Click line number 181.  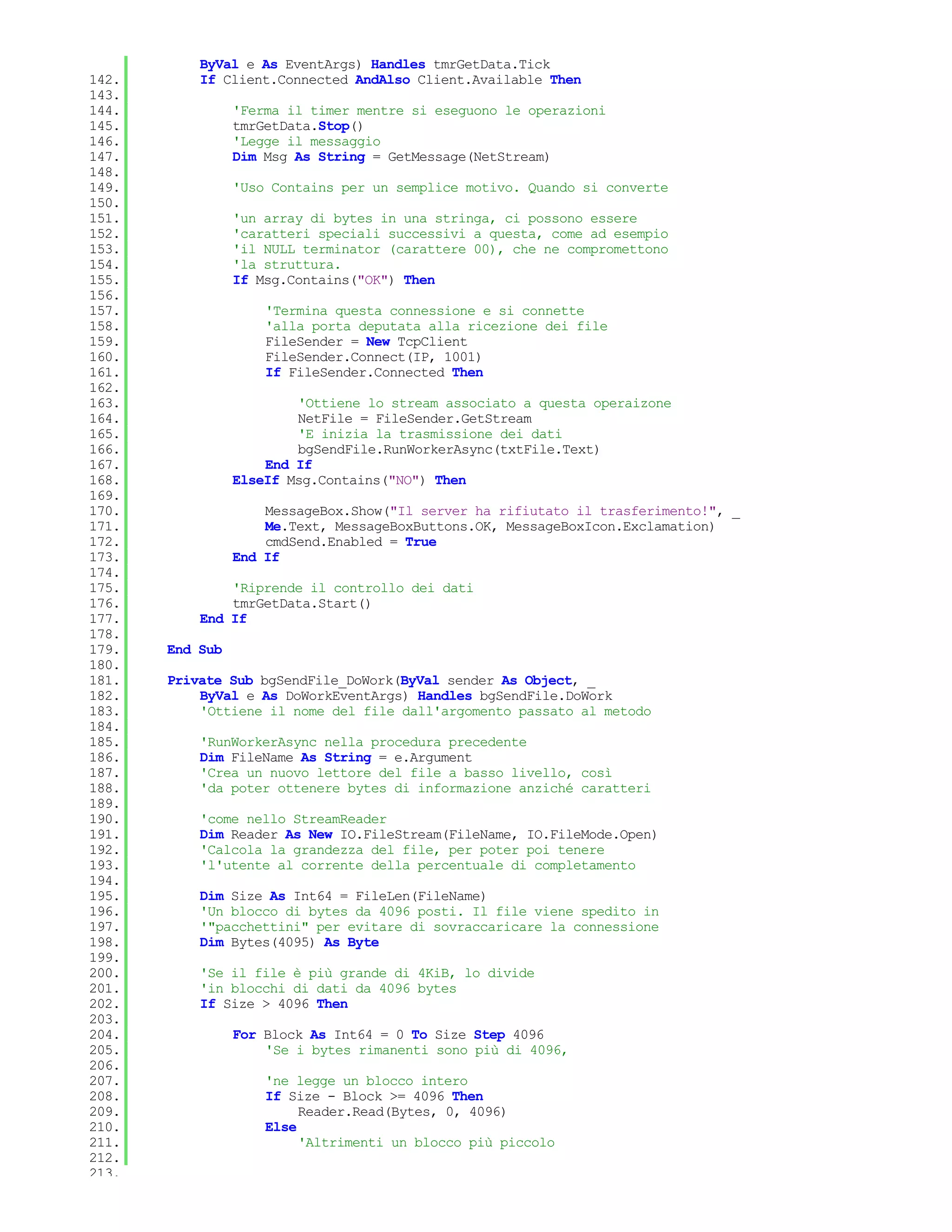104,681
